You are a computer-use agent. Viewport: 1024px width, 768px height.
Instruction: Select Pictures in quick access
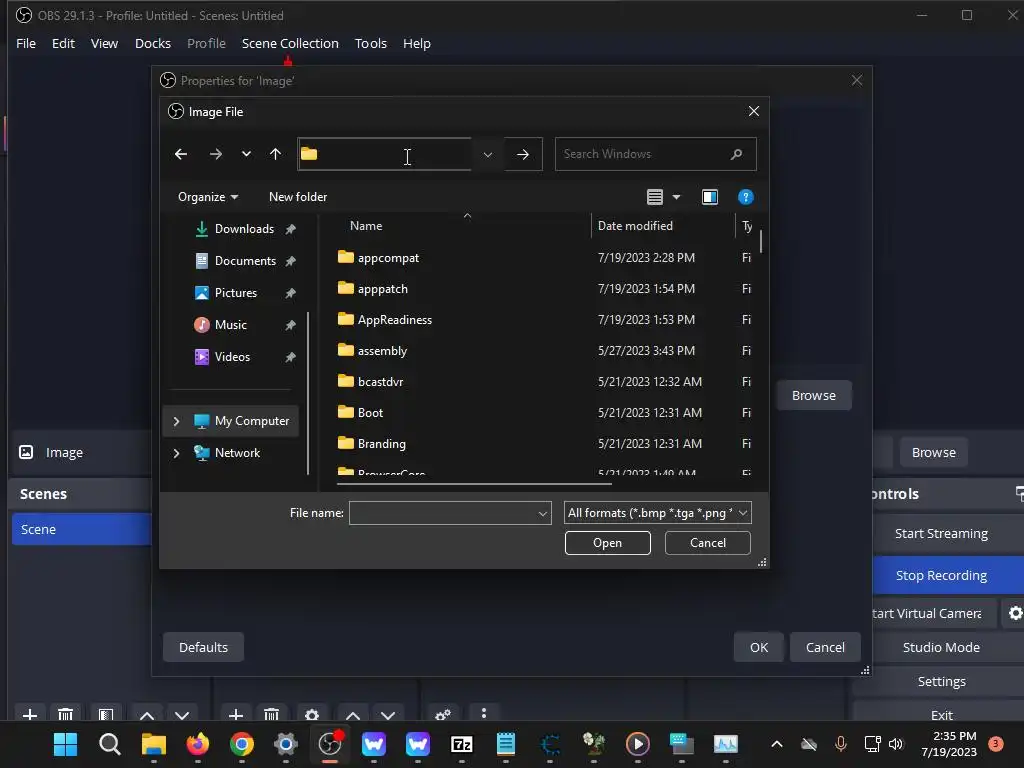pos(236,293)
